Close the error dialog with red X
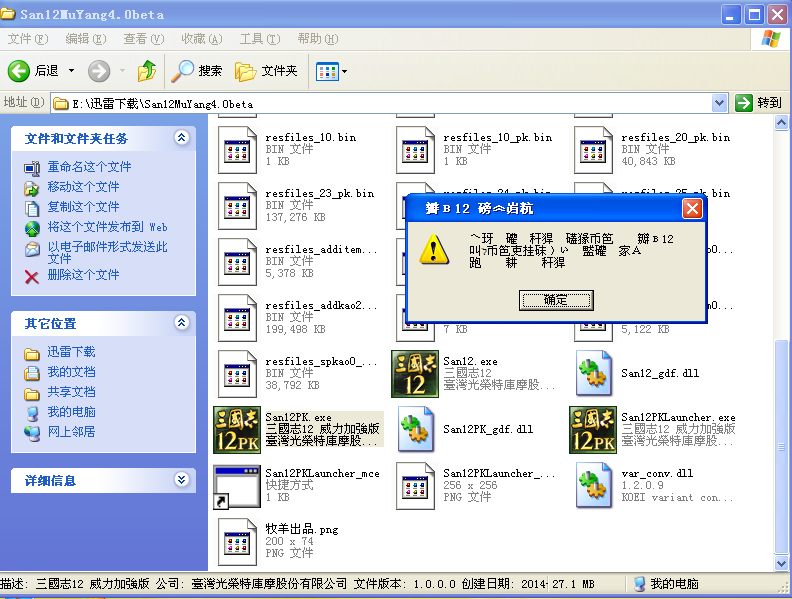Image resolution: width=792 pixels, height=599 pixels. tap(692, 208)
